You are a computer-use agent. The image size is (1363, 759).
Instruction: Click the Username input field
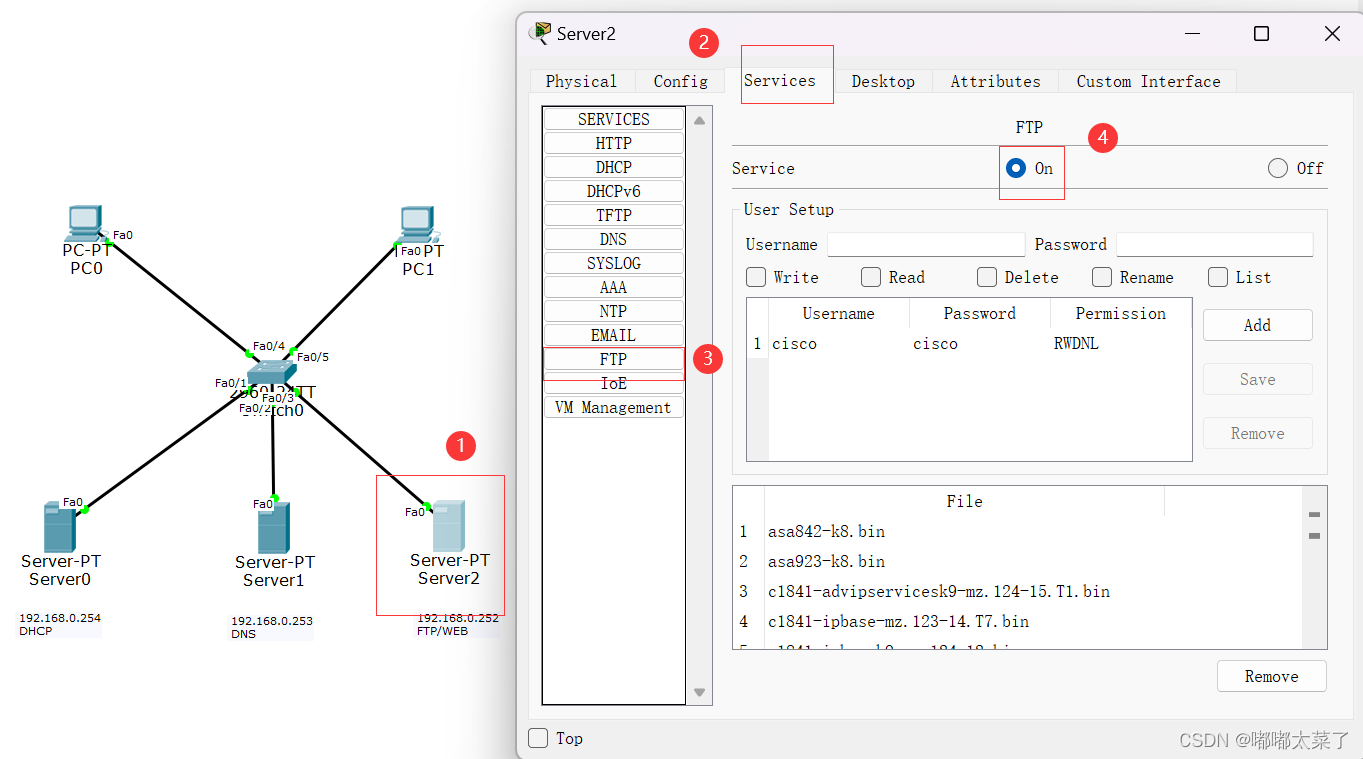926,245
